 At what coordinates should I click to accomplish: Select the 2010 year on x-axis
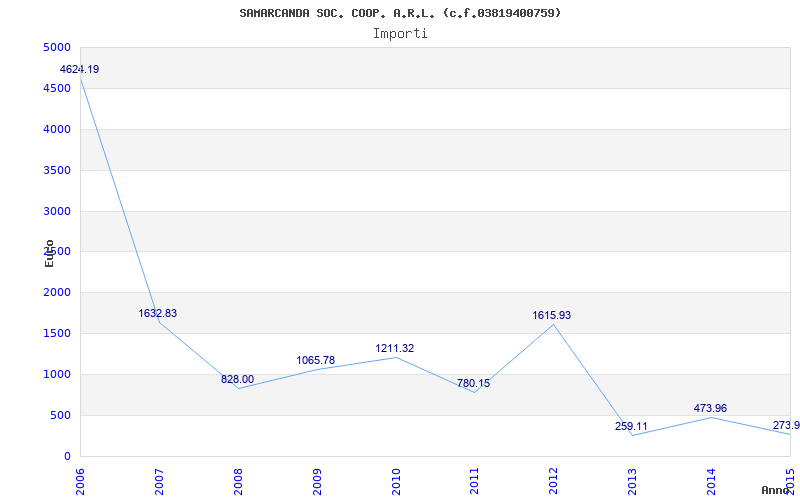tap(395, 482)
